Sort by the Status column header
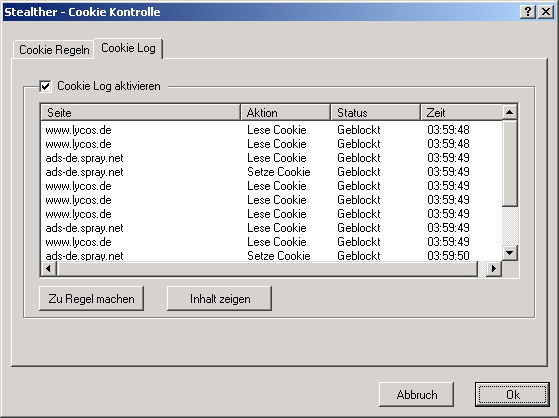The image size is (559, 418). tap(375, 112)
